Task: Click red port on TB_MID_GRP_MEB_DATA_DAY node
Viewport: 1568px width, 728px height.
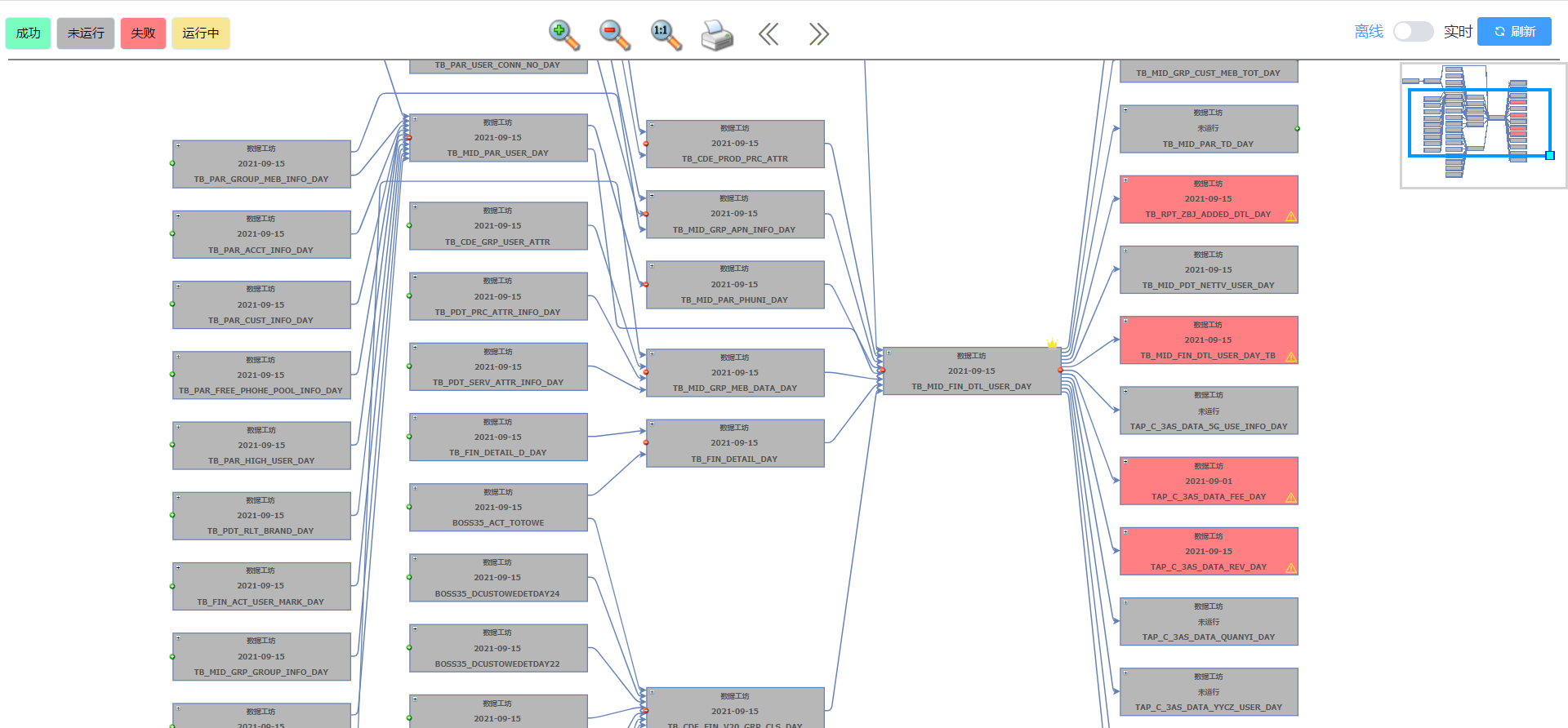Action: point(646,372)
